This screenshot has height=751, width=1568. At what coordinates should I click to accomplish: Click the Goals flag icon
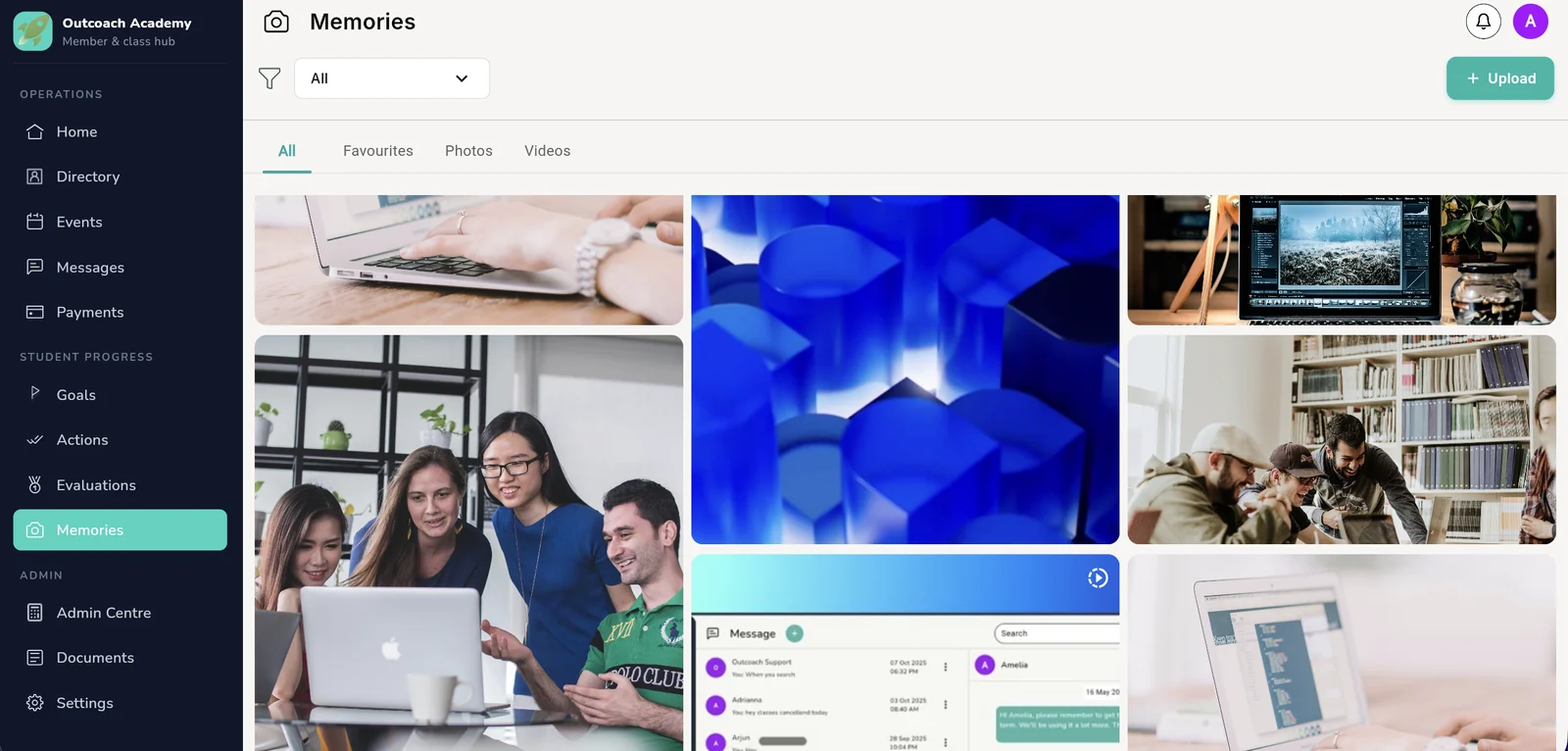[x=35, y=393]
